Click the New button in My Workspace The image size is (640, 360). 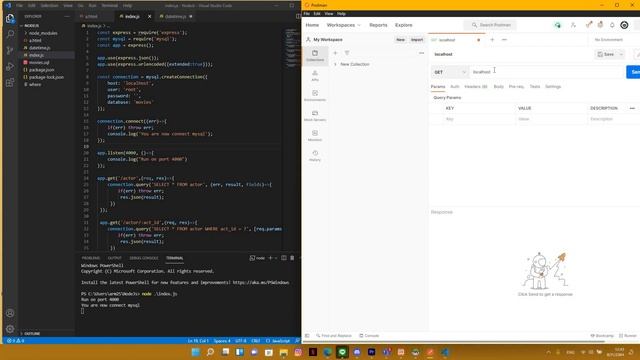400,40
